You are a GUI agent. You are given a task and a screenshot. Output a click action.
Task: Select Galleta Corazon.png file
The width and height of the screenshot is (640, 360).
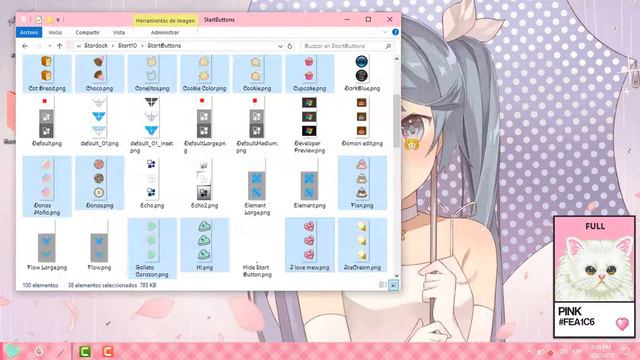pyautogui.click(x=152, y=248)
